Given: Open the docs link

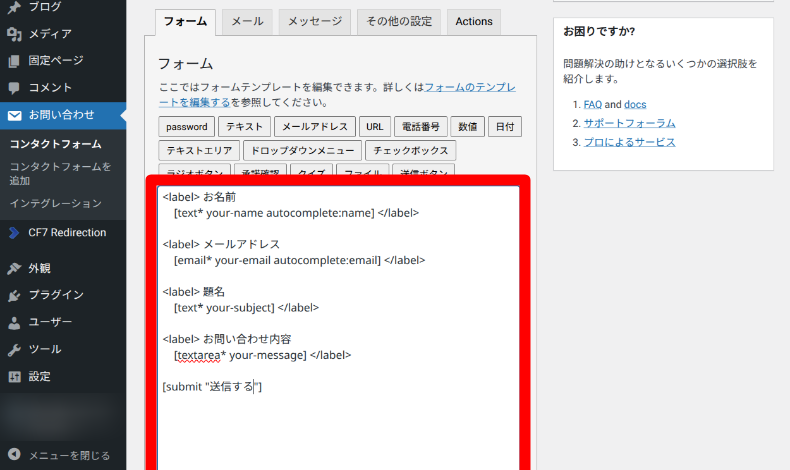Looking at the screenshot, I should pyautogui.click(x=635, y=105).
